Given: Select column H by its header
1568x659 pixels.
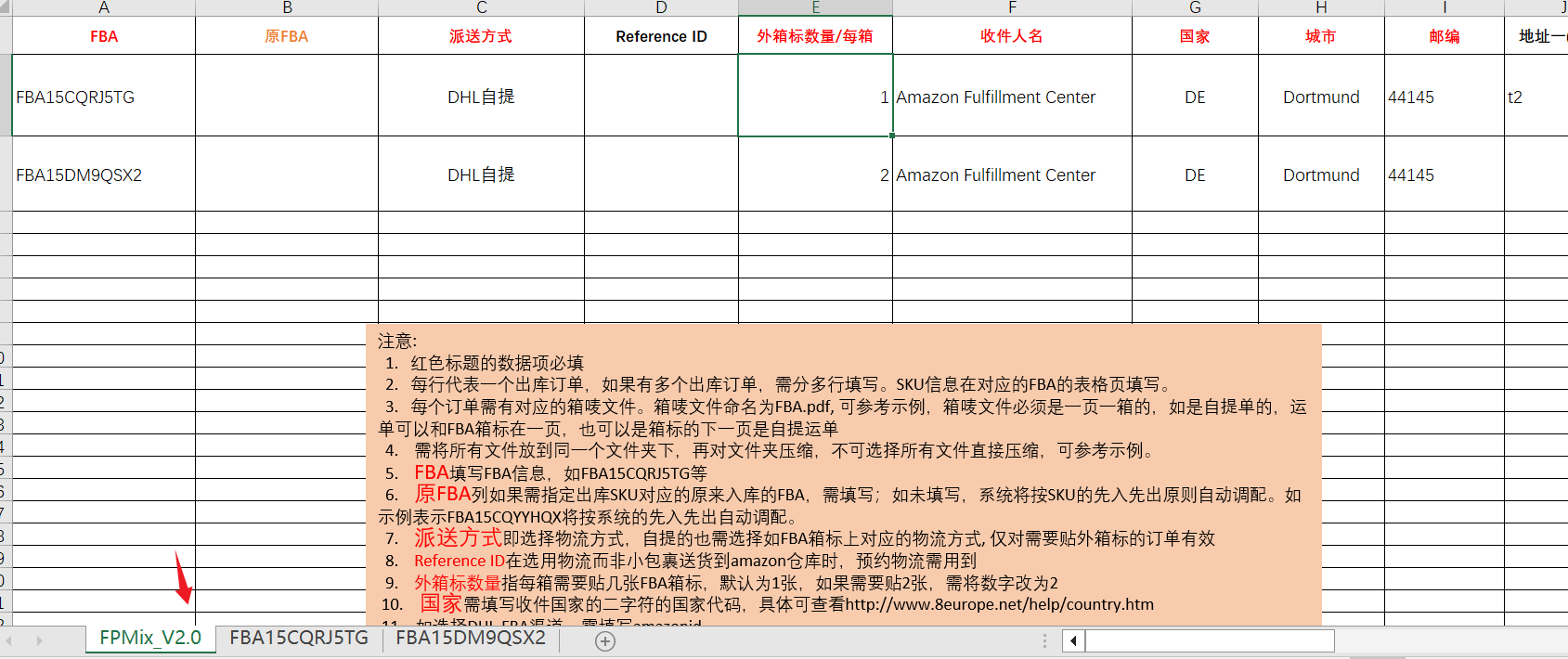Looking at the screenshot, I should pyautogui.click(x=1321, y=7).
